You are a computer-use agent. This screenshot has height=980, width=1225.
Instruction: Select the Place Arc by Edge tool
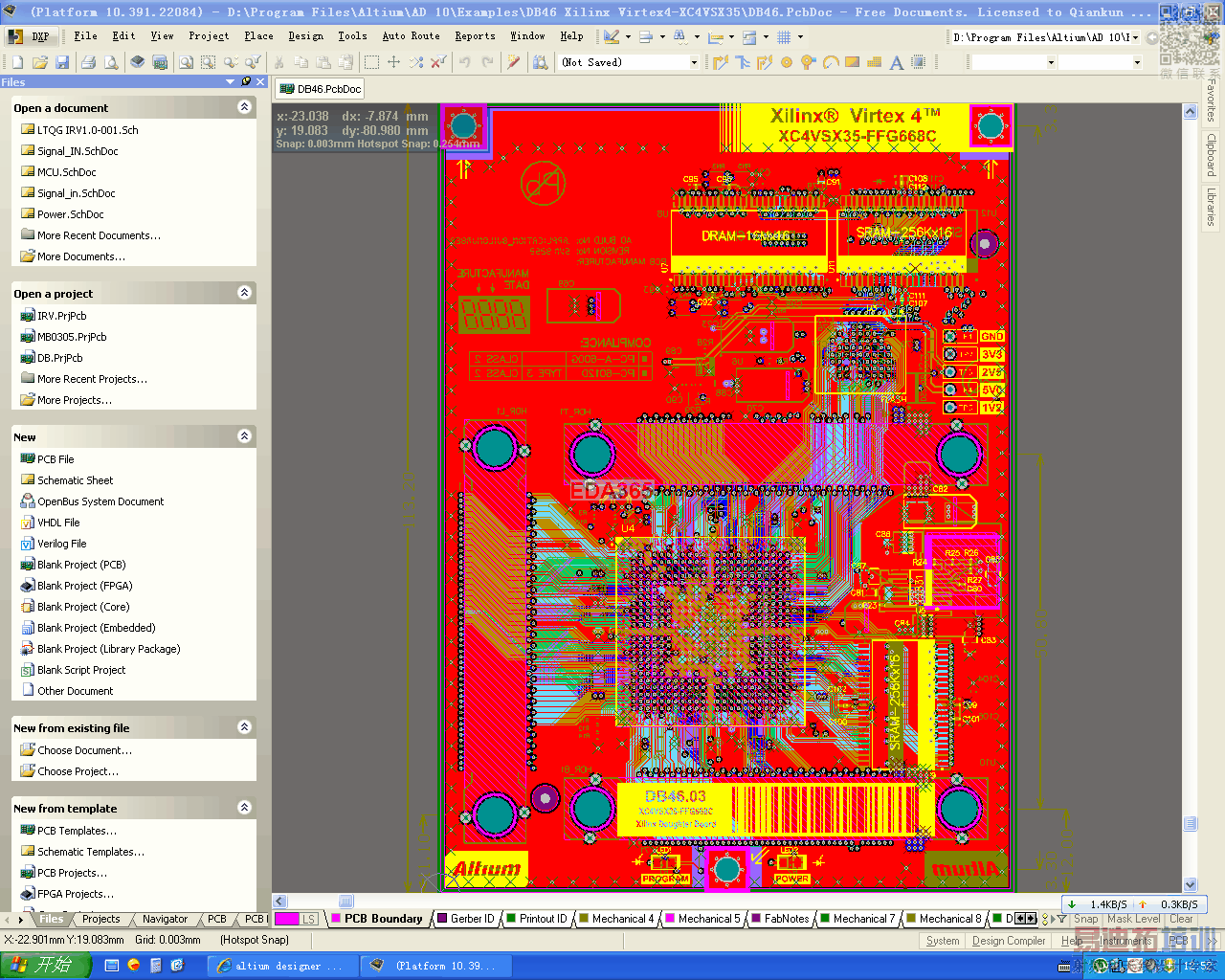click(x=831, y=62)
